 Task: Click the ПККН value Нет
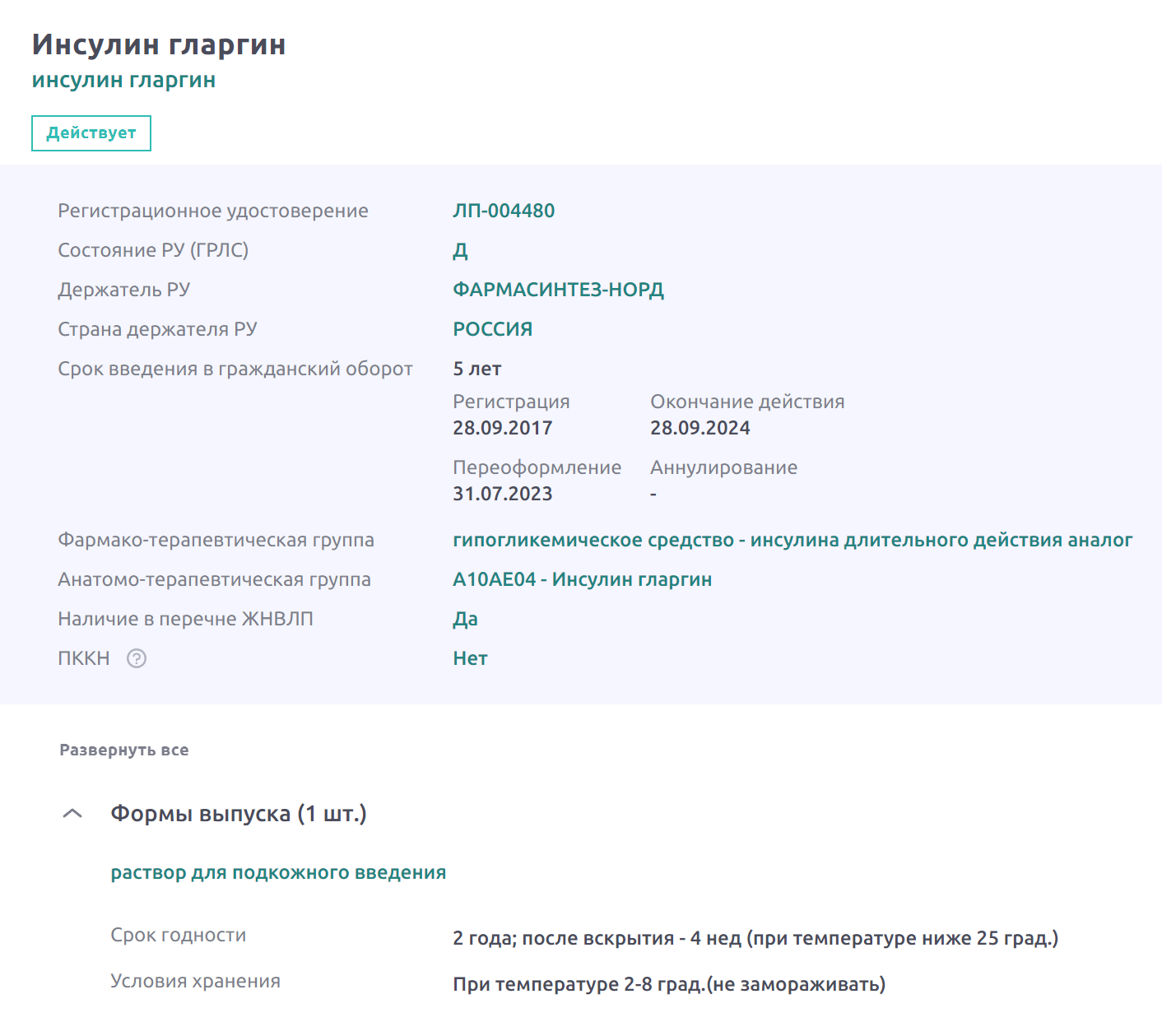pos(470,658)
